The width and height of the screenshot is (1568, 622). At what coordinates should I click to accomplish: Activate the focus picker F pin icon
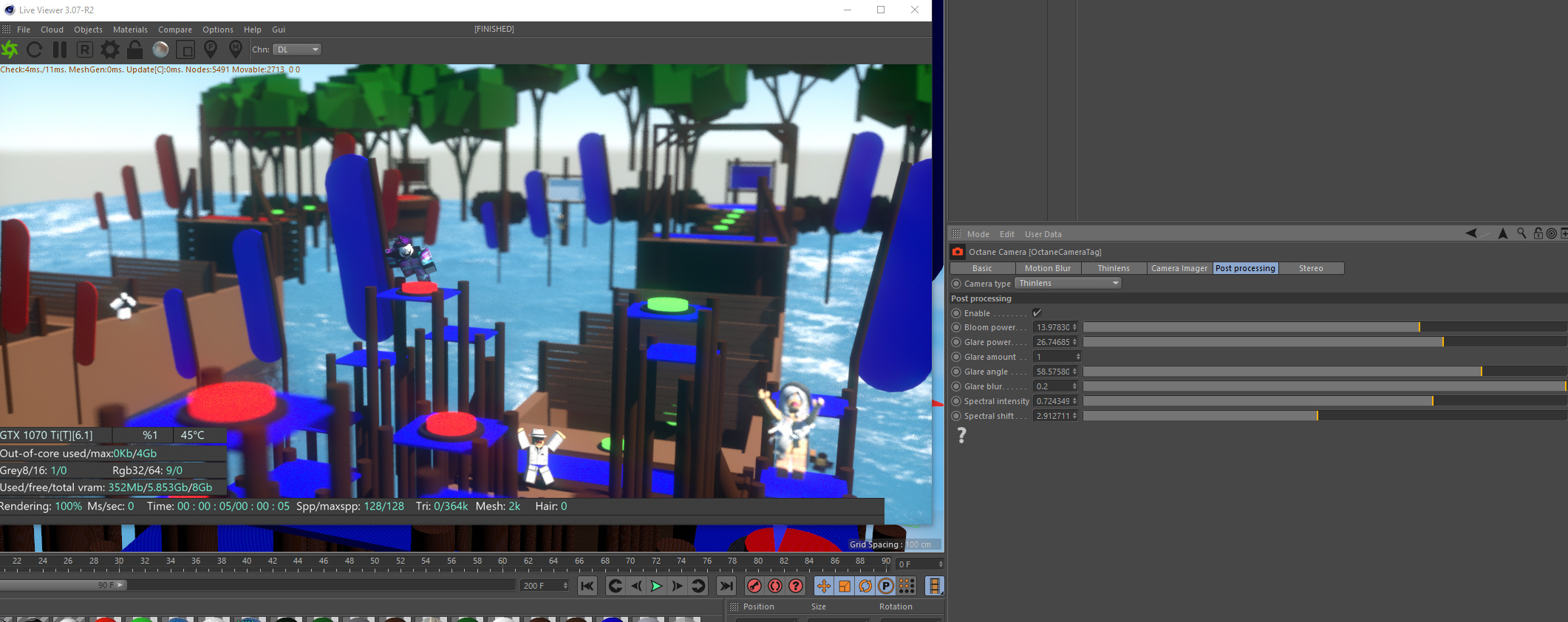tap(211, 49)
